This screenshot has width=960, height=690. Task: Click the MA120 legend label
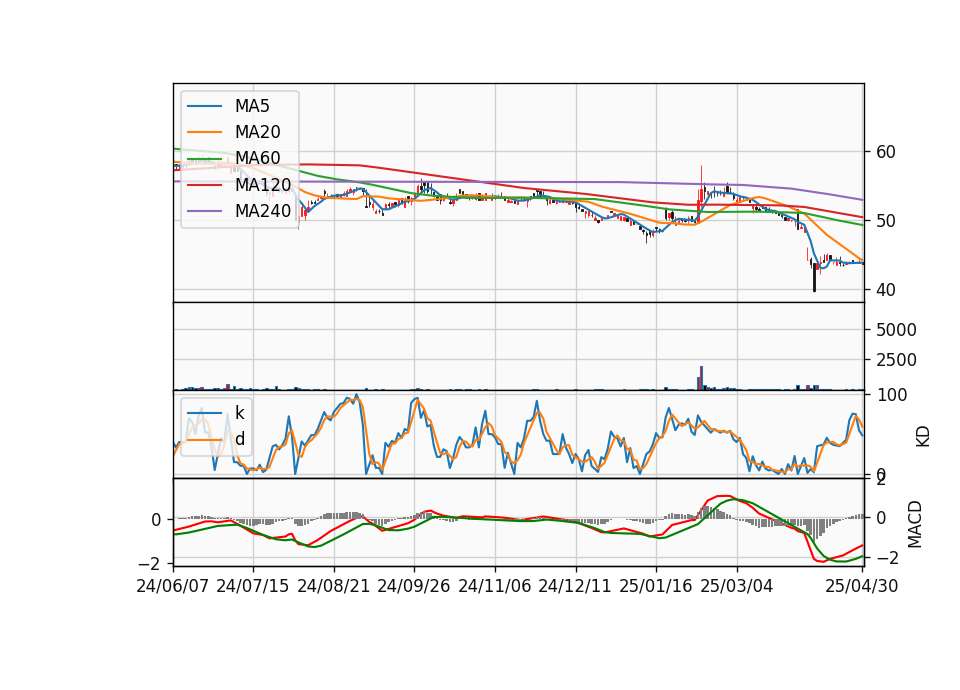click(263, 184)
